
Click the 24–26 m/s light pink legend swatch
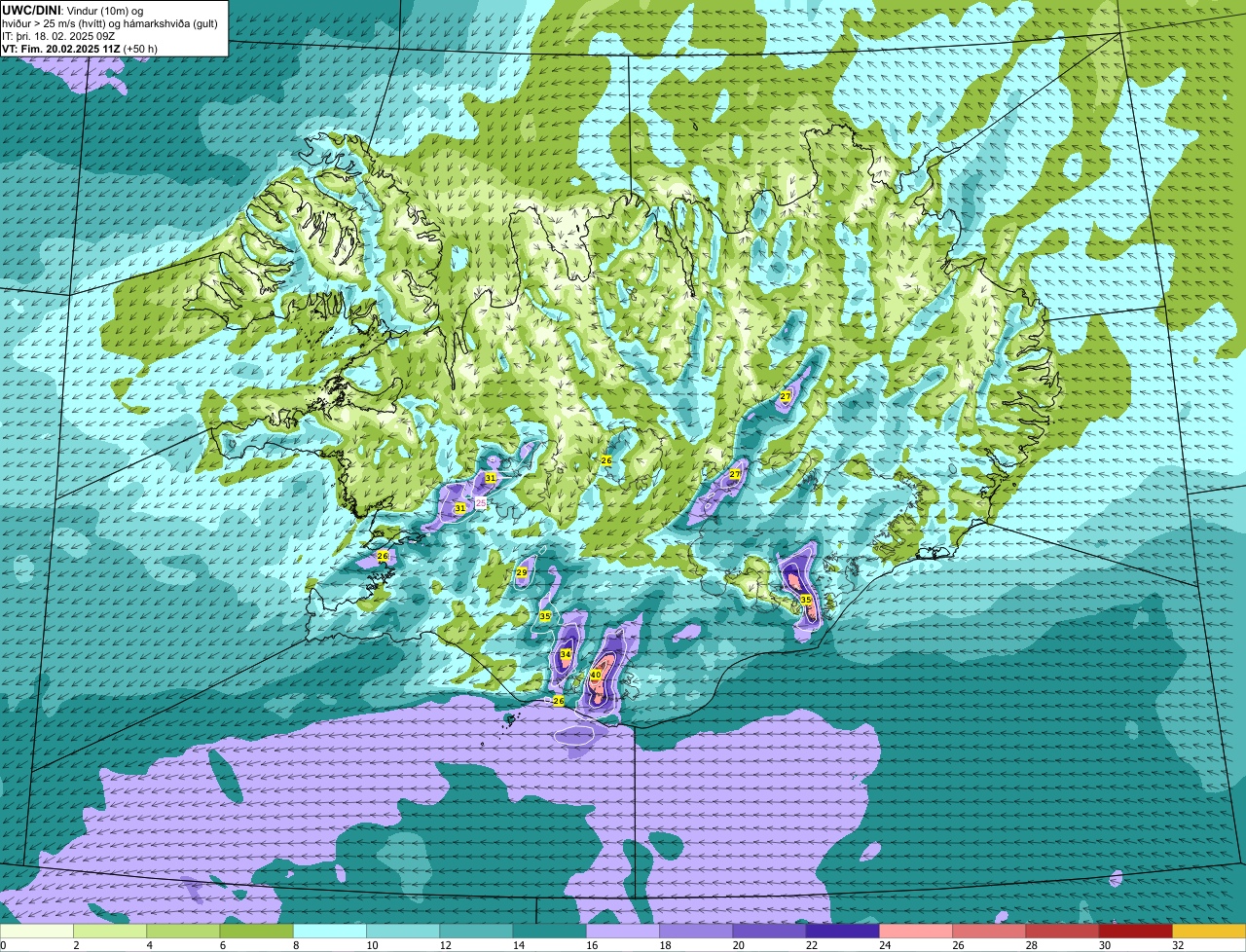[x=915, y=932]
